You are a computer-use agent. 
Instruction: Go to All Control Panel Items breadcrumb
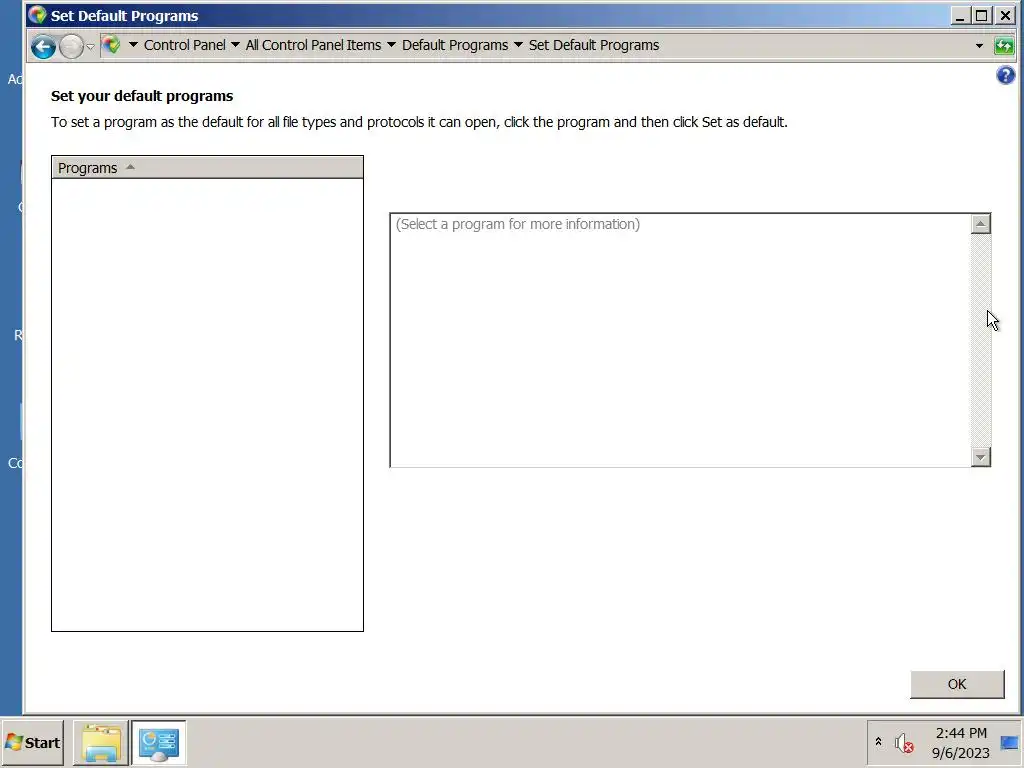pyautogui.click(x=313, y=45)
